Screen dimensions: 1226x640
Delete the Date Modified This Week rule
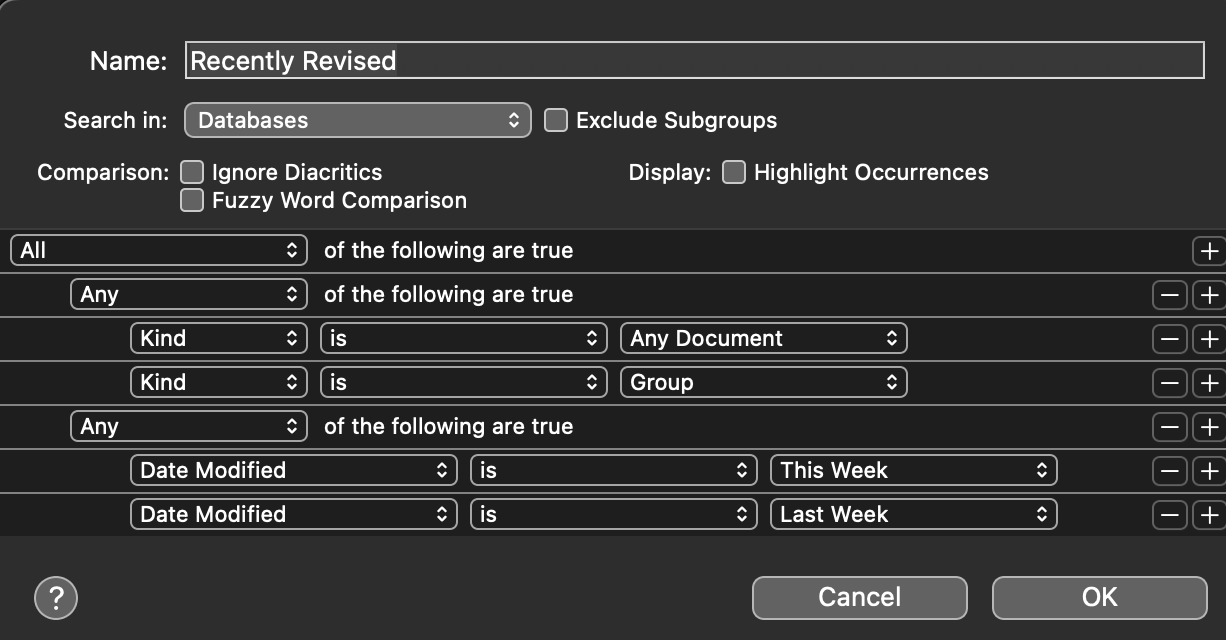pos(1169,470)
